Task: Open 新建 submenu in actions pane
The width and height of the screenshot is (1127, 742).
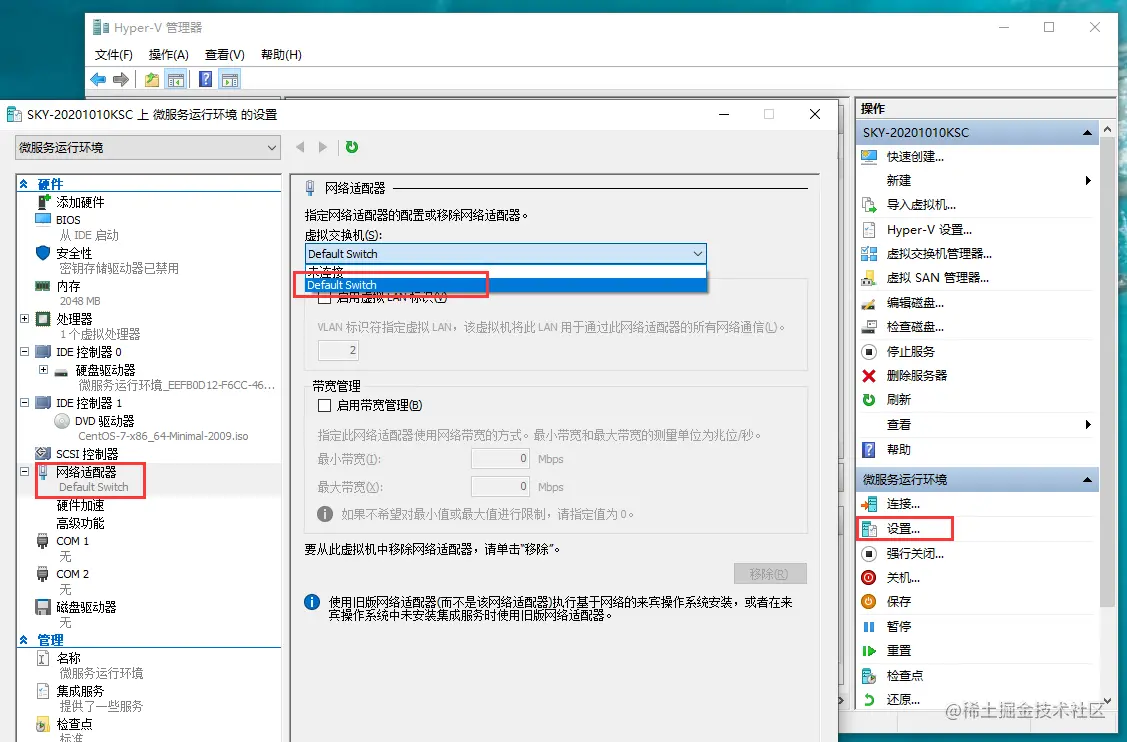Action: point(978,180)
